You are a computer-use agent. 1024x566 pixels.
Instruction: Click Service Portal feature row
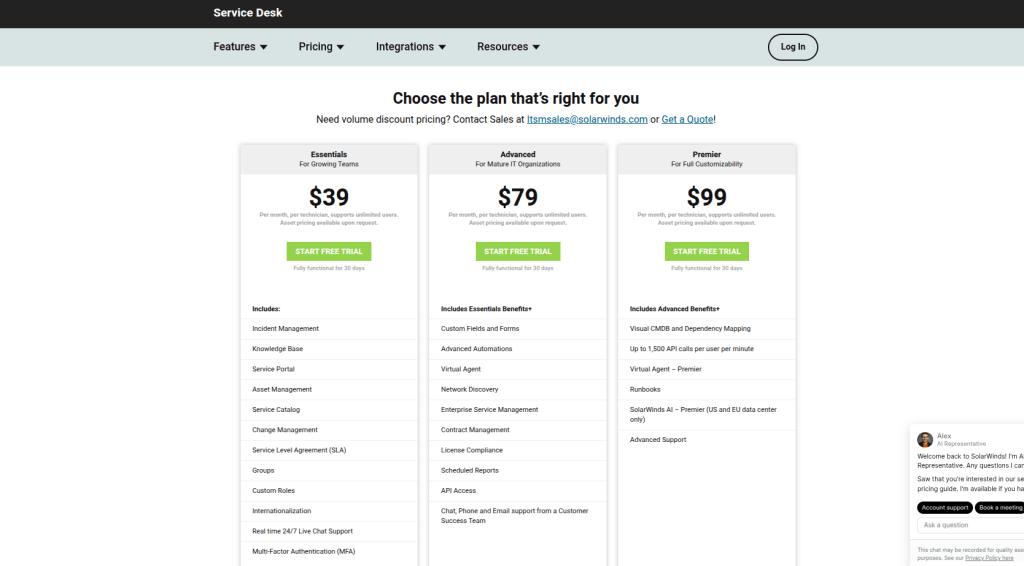click(x=328, y=369)
